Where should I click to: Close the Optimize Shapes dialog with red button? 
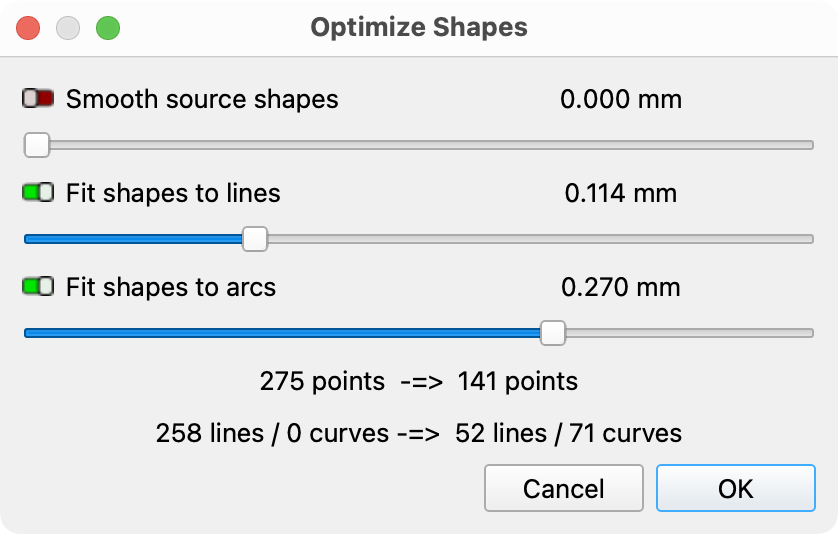[x=28, y=28]
